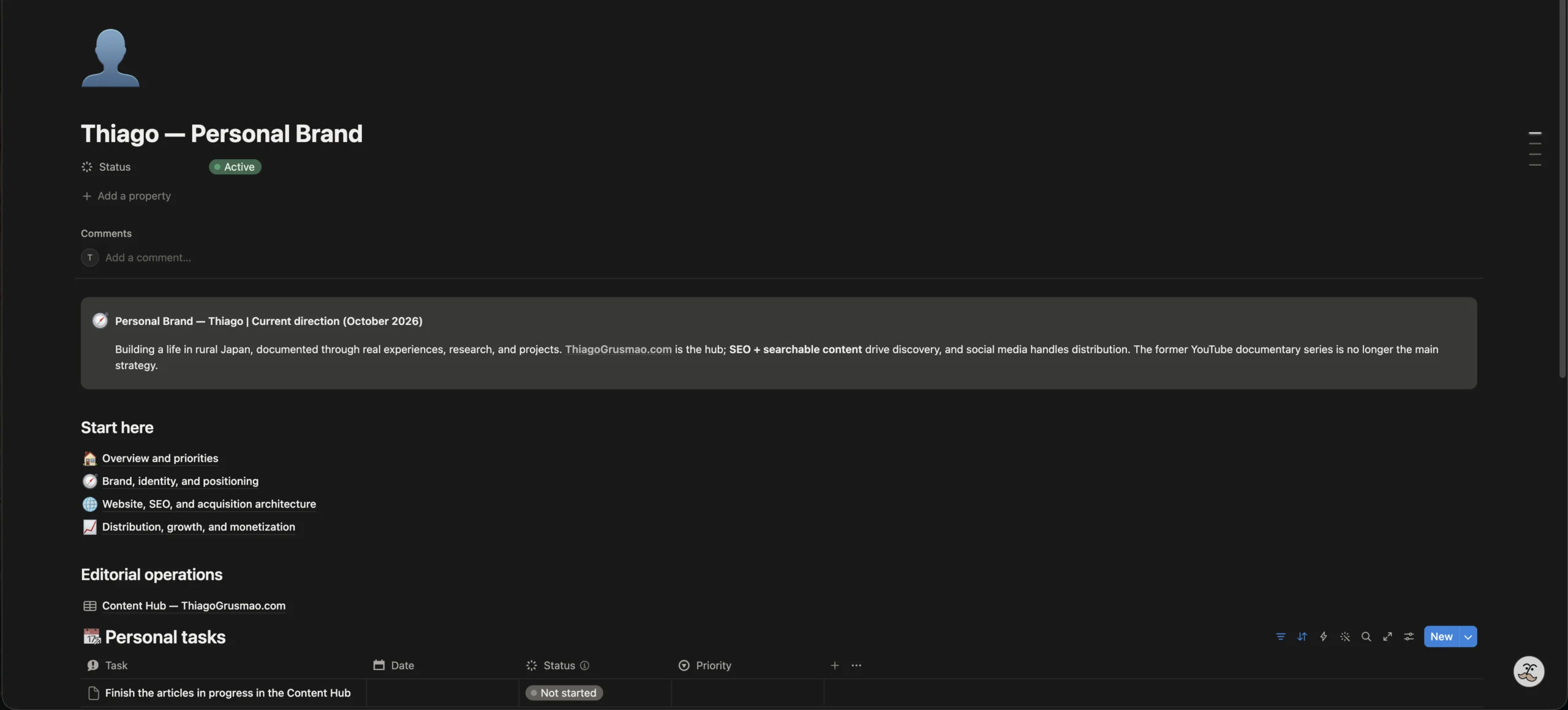Click the page's bust silhouette icon
This screenshot has width=1568, height=710.
pyautogui.click(x=110, y=58)
